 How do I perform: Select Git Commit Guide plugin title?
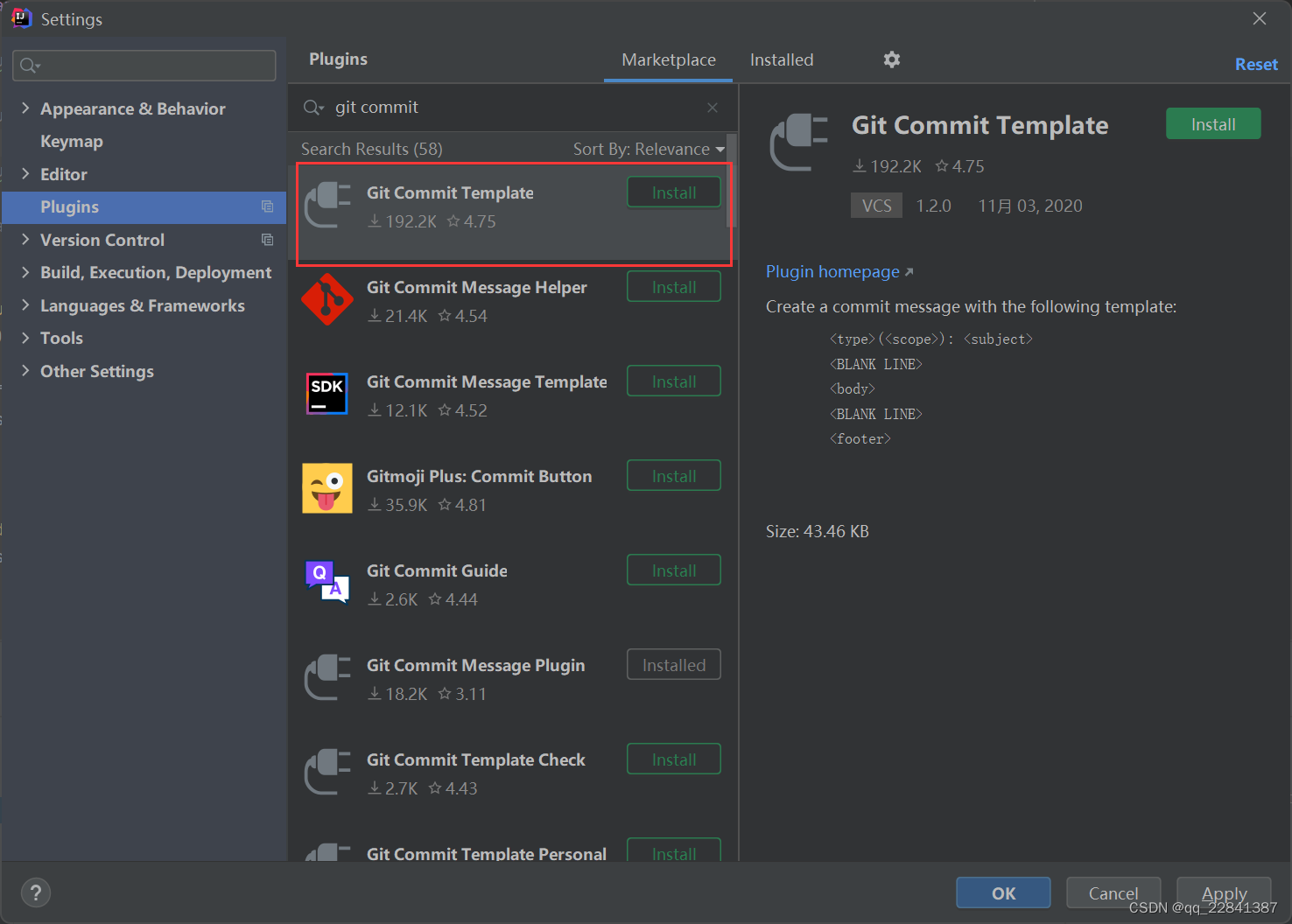(x=437, y=570)
